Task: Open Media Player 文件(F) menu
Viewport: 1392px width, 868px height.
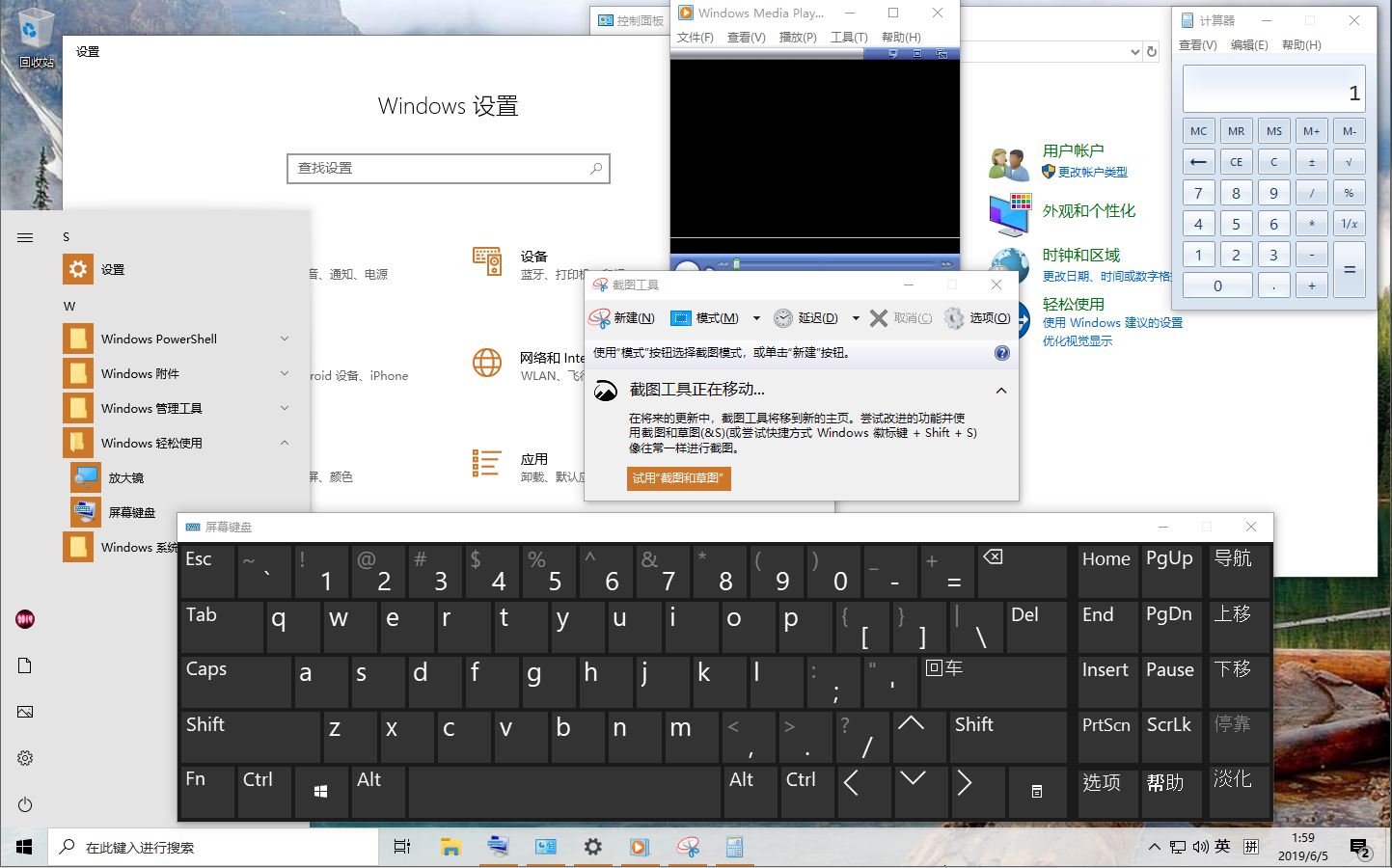Action: pyautogui.click(x=696, y=38)
